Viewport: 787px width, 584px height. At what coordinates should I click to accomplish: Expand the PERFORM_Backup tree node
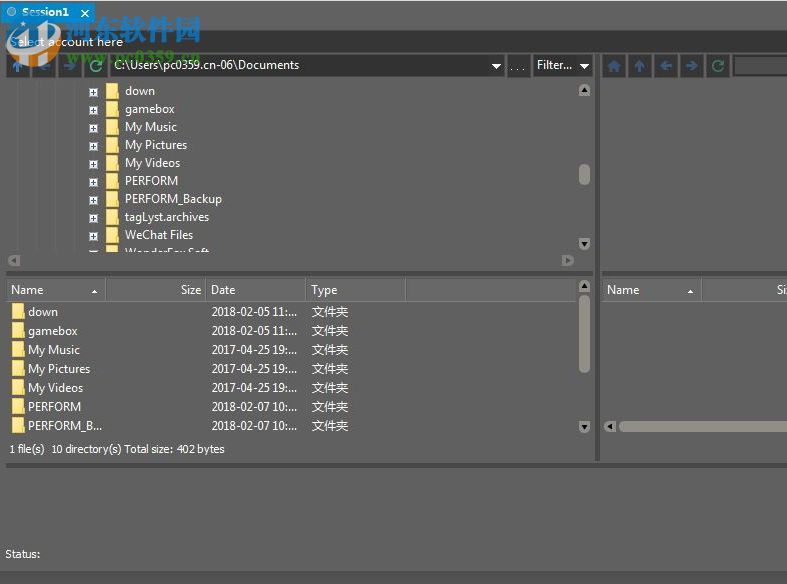[x=93, y=201]
